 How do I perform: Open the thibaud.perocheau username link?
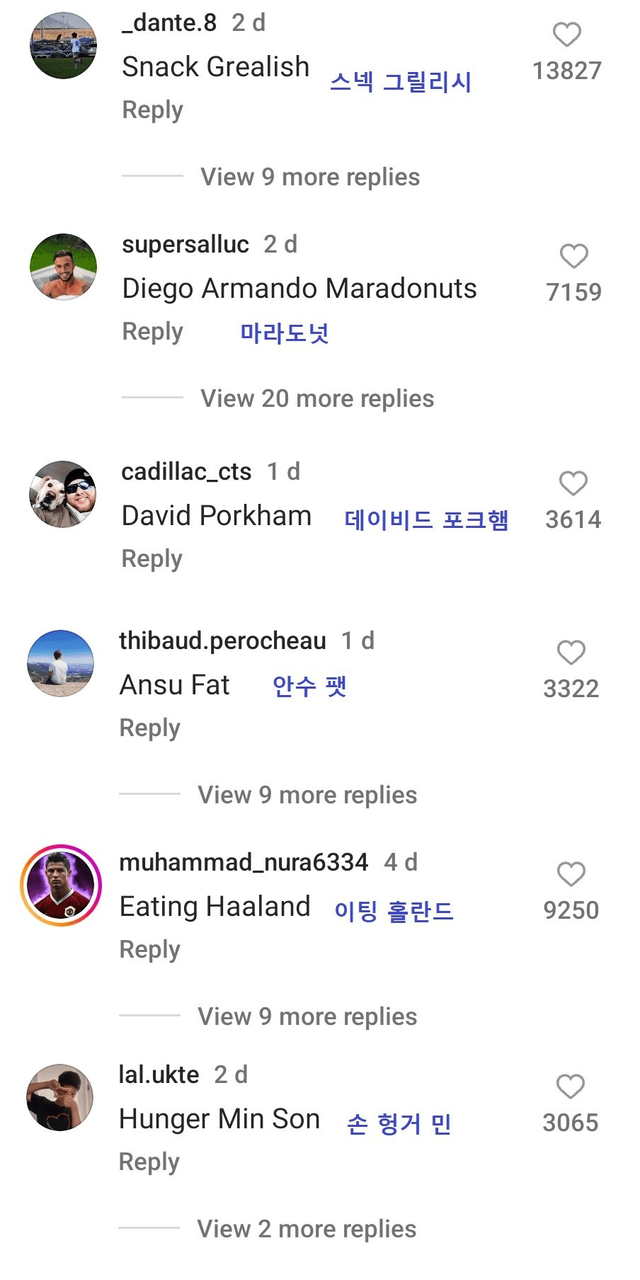pos(222,641)
